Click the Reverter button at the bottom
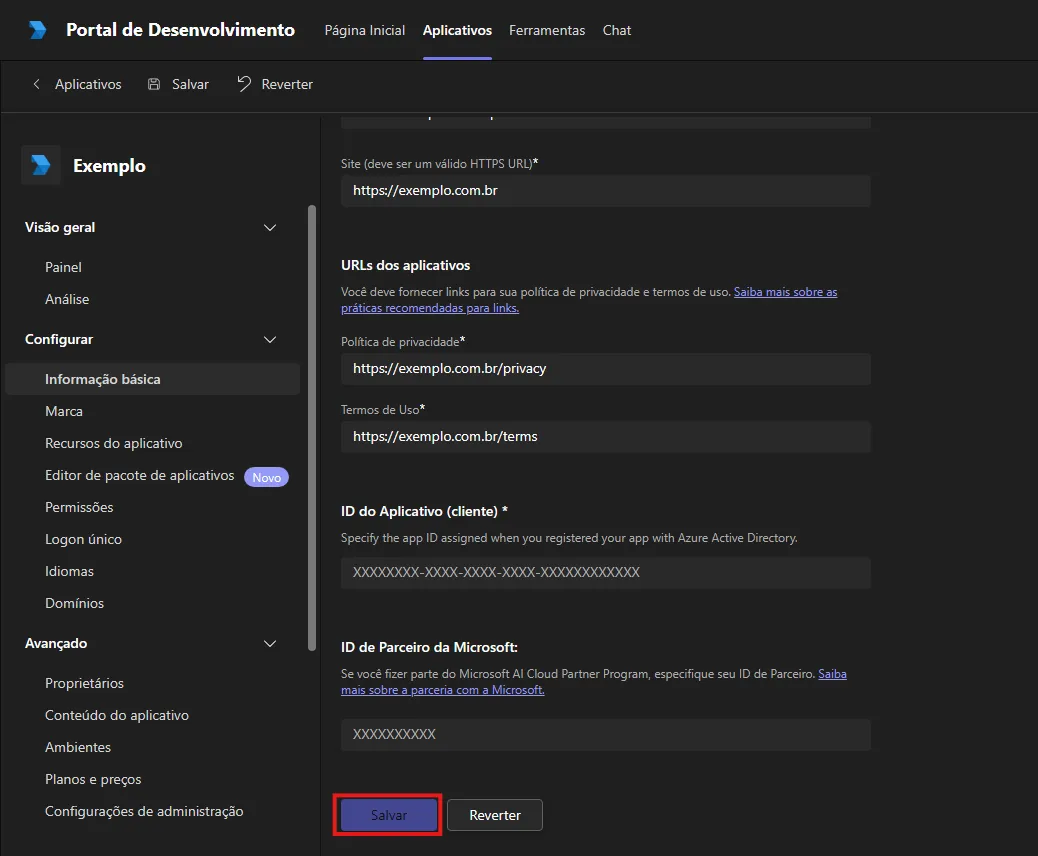Image resolution: width=1038 pixels, height=856 pixels. tap(495, 815)
